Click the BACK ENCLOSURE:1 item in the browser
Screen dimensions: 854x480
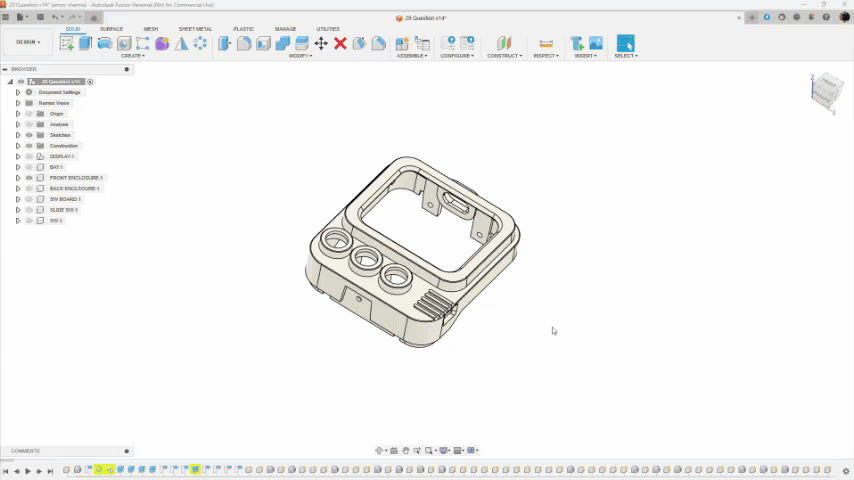(x=74, y=189)
